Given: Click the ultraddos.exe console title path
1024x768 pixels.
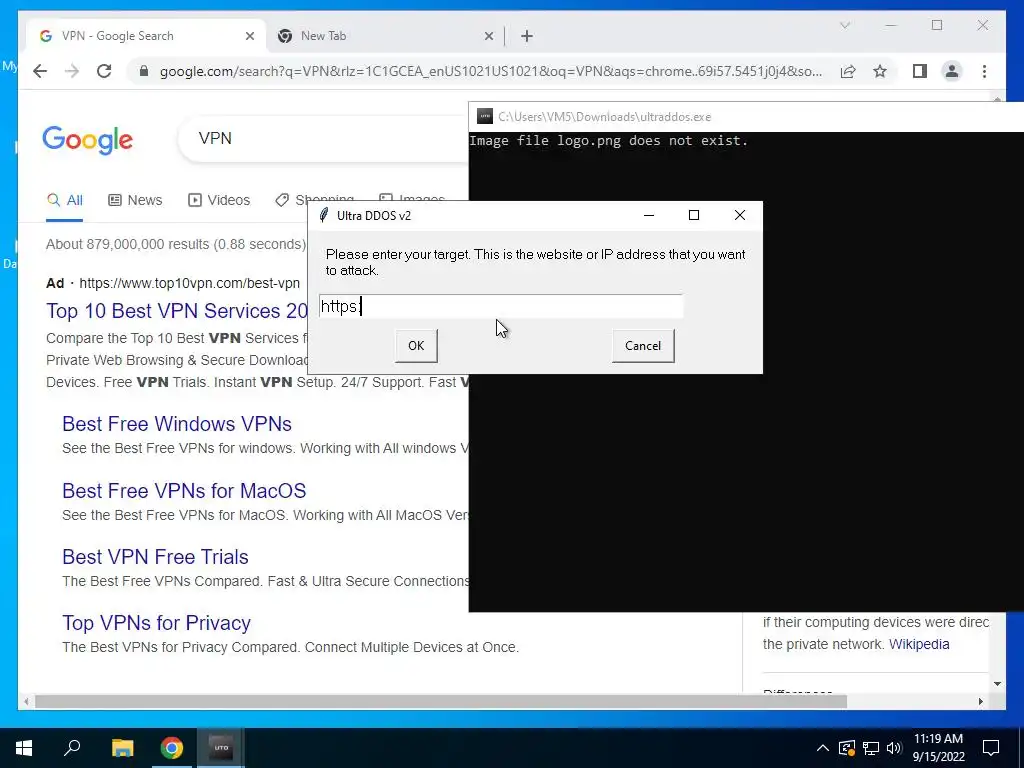Looking at the screenshot, I should pos(605,117).
